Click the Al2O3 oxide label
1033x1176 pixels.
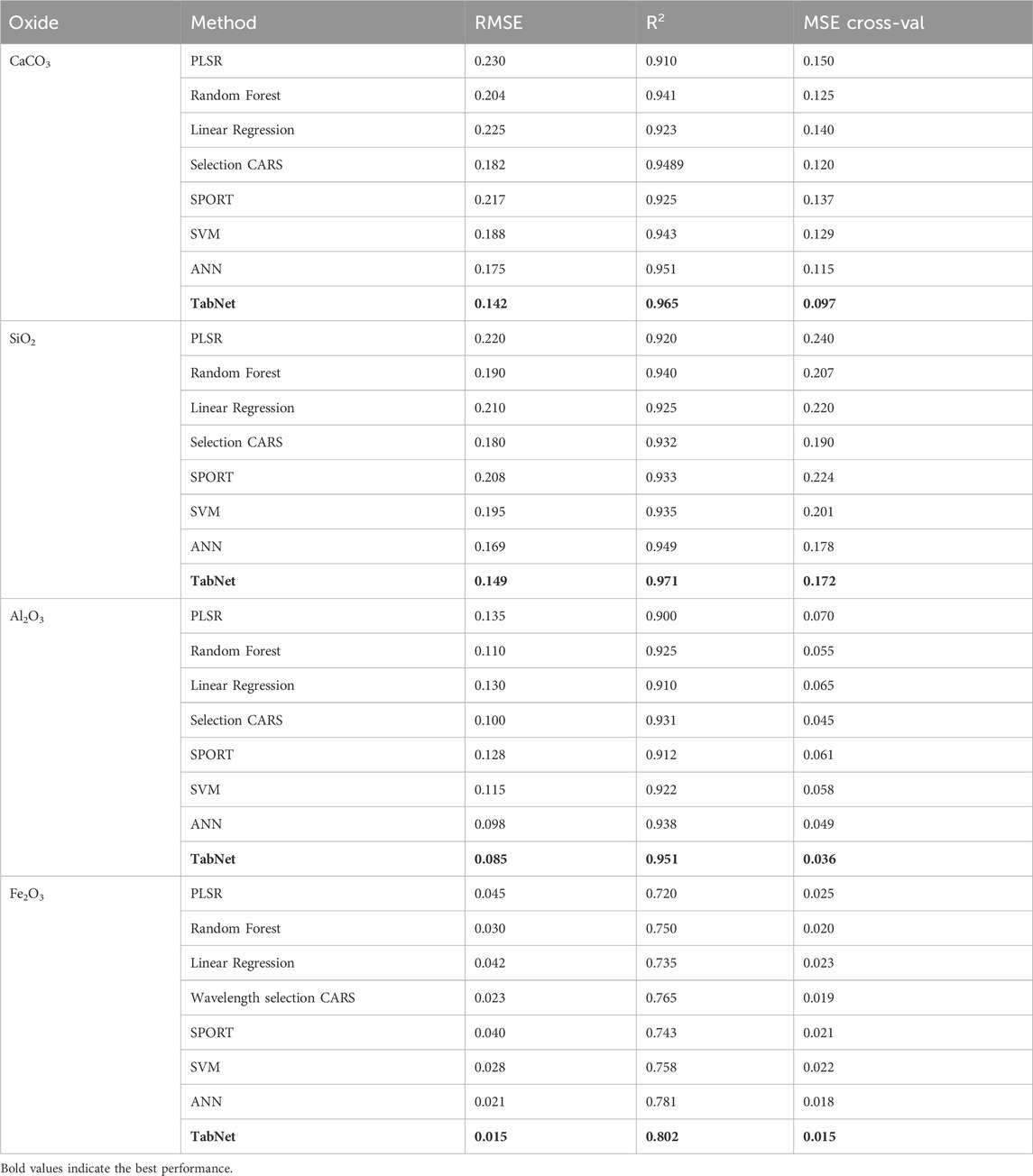[25, 617]
